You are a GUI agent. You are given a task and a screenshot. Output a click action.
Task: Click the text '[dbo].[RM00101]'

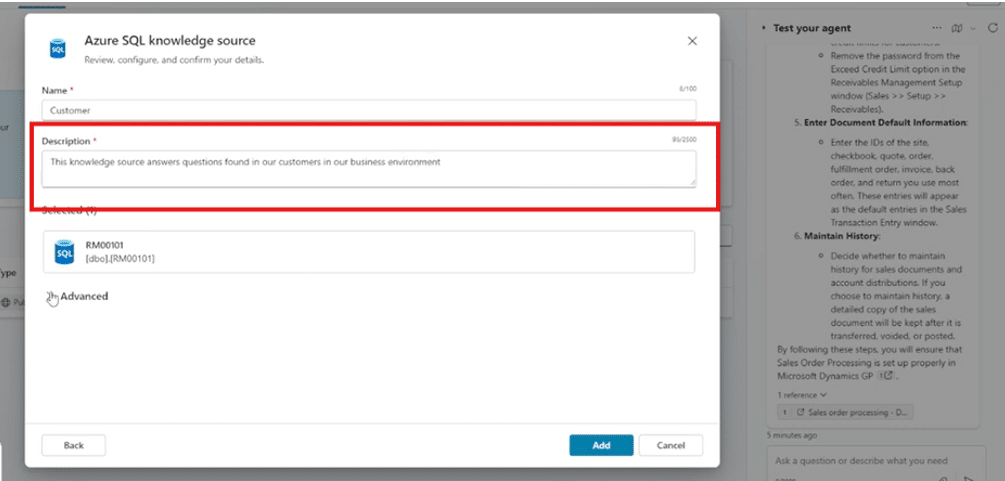(x=120, y=258)
